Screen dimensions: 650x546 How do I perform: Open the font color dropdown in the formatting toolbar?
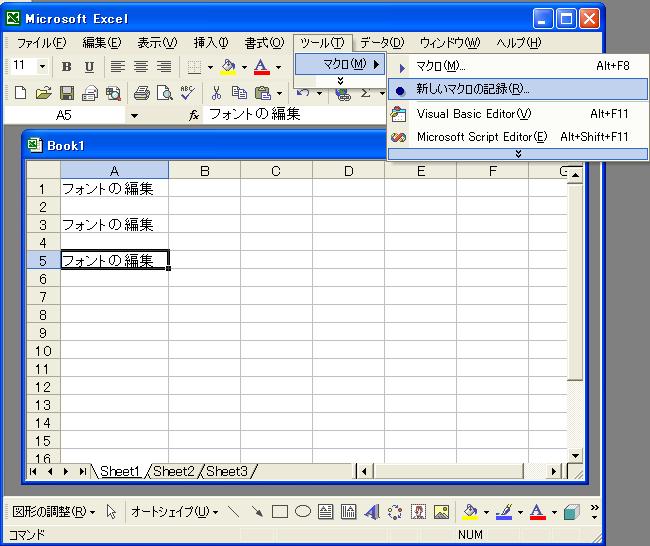tap(278, 67)
